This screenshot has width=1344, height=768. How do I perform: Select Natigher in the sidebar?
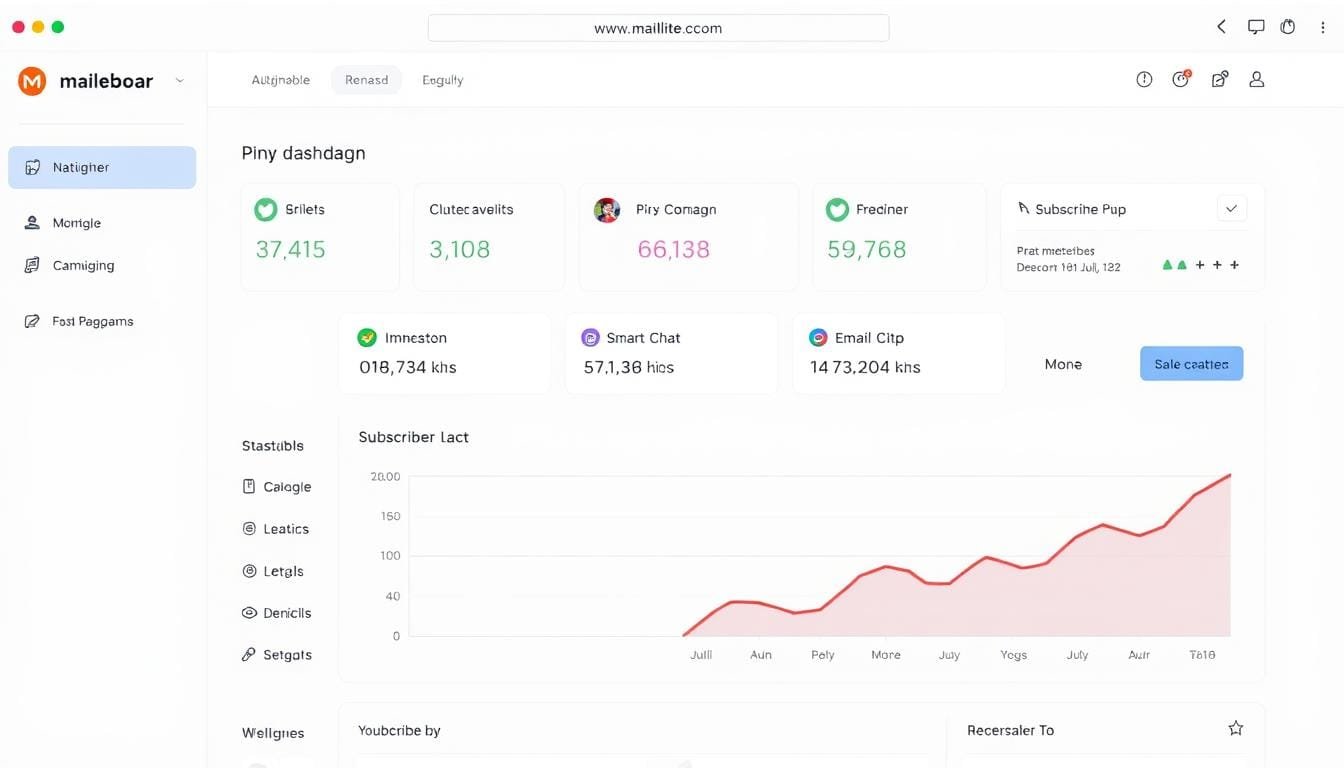102,168
